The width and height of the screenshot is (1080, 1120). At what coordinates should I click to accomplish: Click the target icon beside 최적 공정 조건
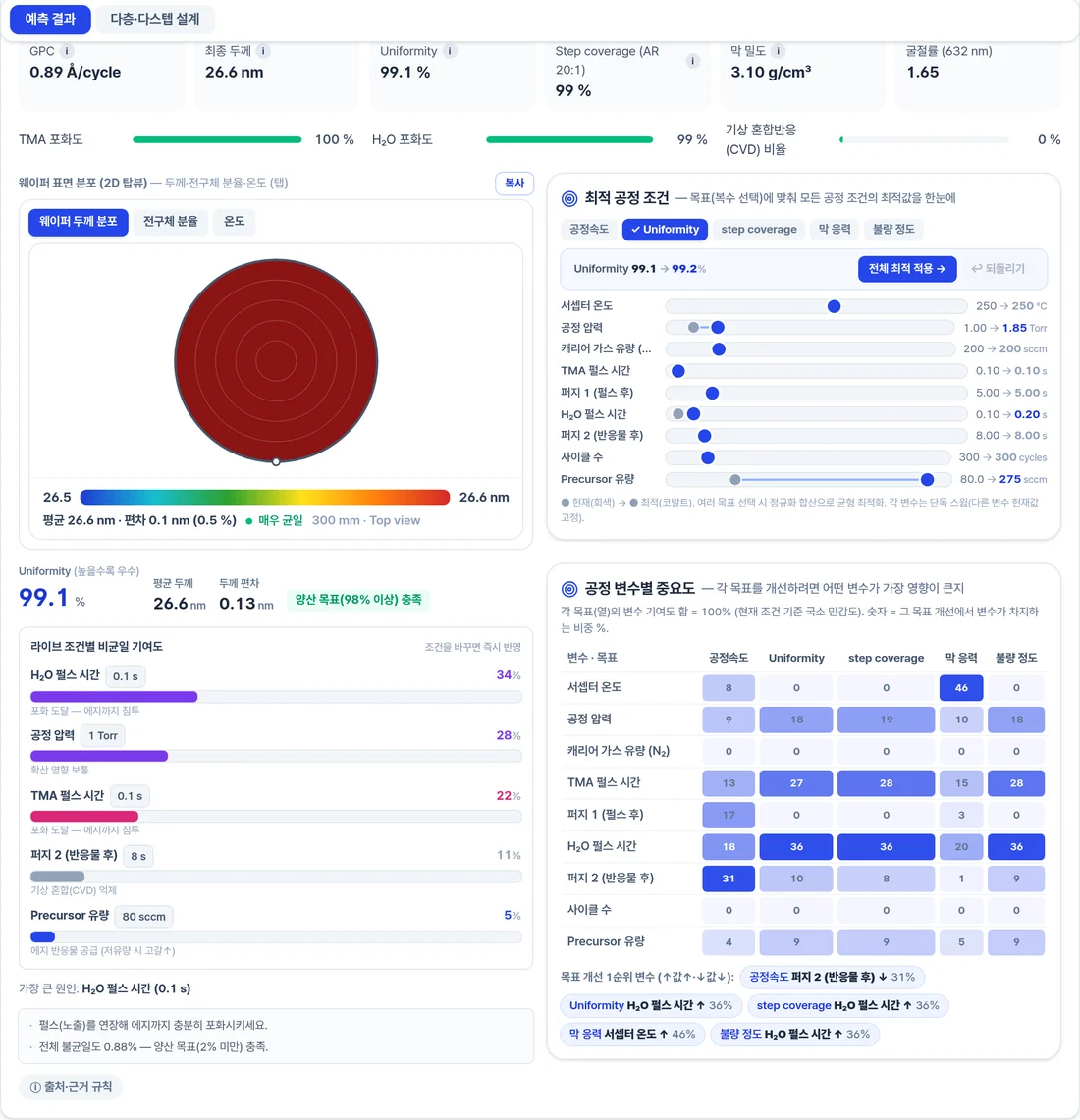point(569,198)
